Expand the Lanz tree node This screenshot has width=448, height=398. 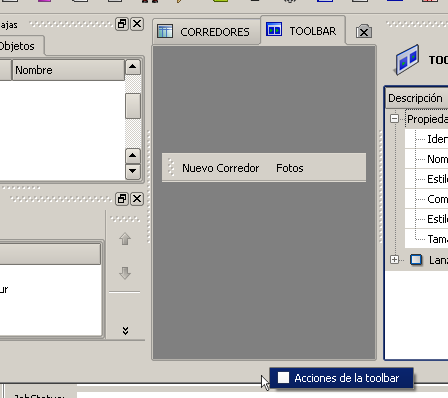394,260
